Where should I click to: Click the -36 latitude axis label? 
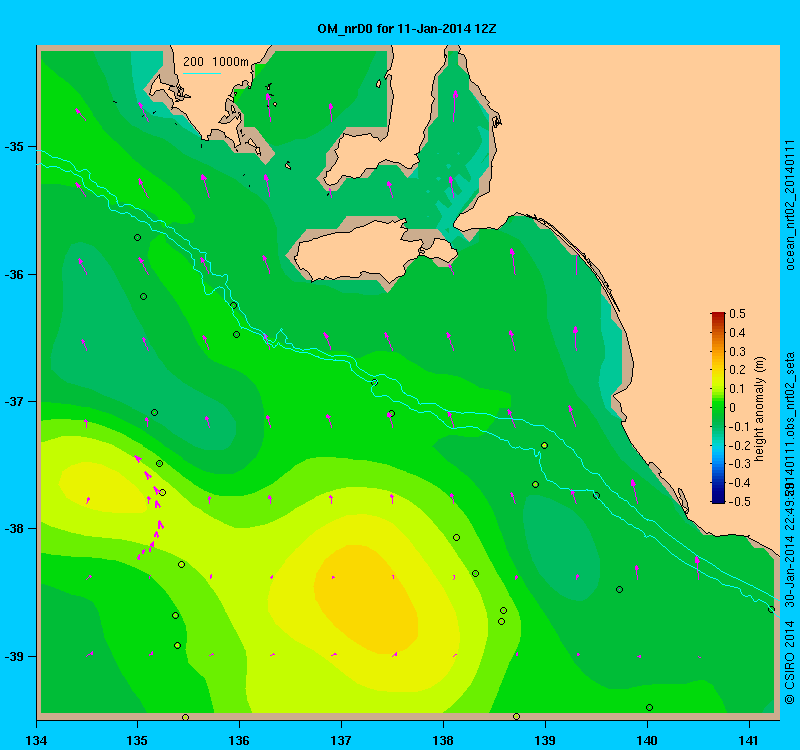pos(14,274)
